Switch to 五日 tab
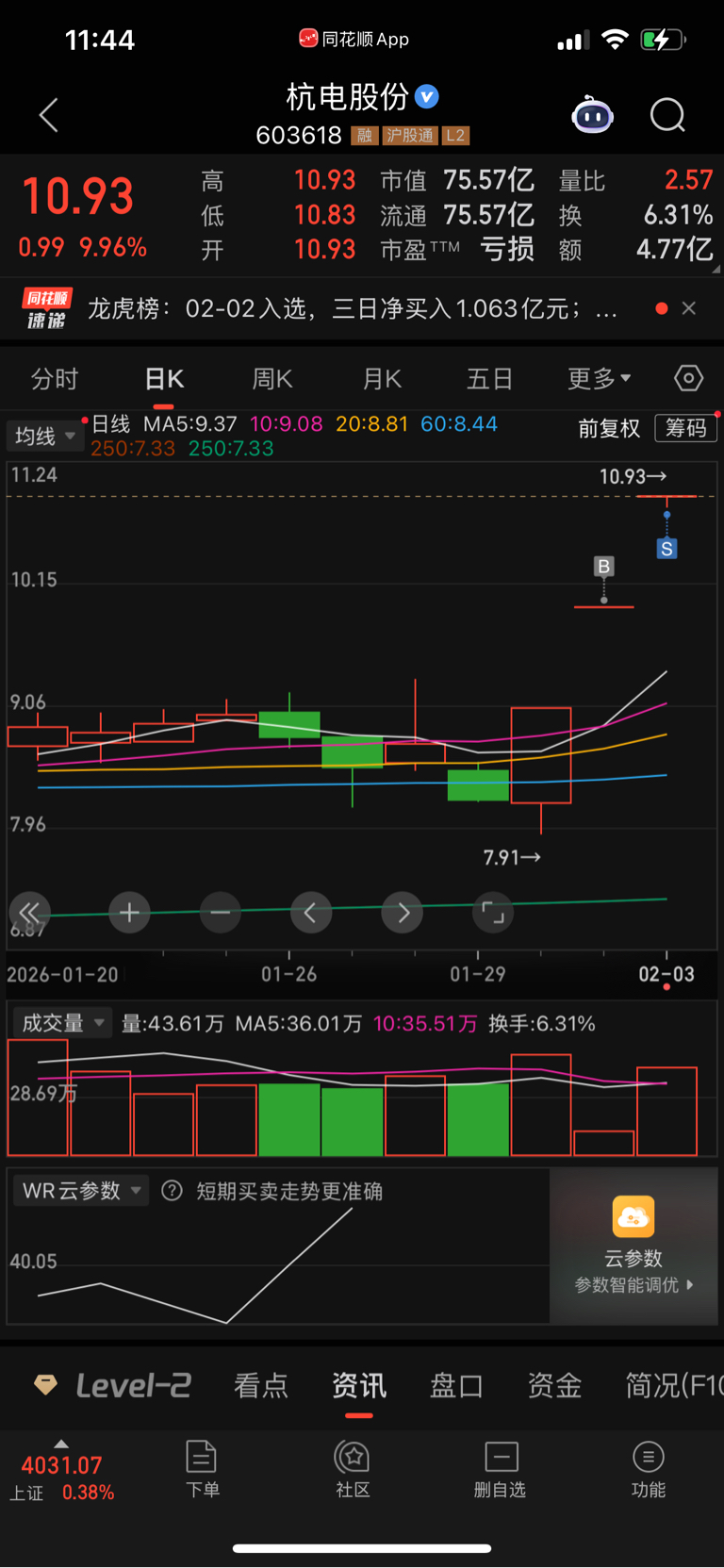Viewport: 724px width, 1568px height. (x=490, y=378)
